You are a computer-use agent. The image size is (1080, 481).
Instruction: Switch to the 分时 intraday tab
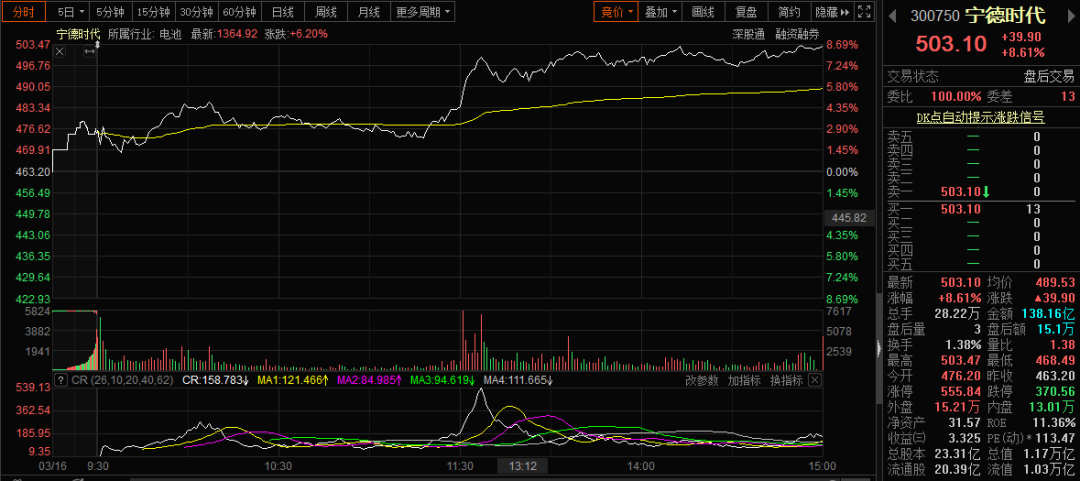click(x=23, y=12)
